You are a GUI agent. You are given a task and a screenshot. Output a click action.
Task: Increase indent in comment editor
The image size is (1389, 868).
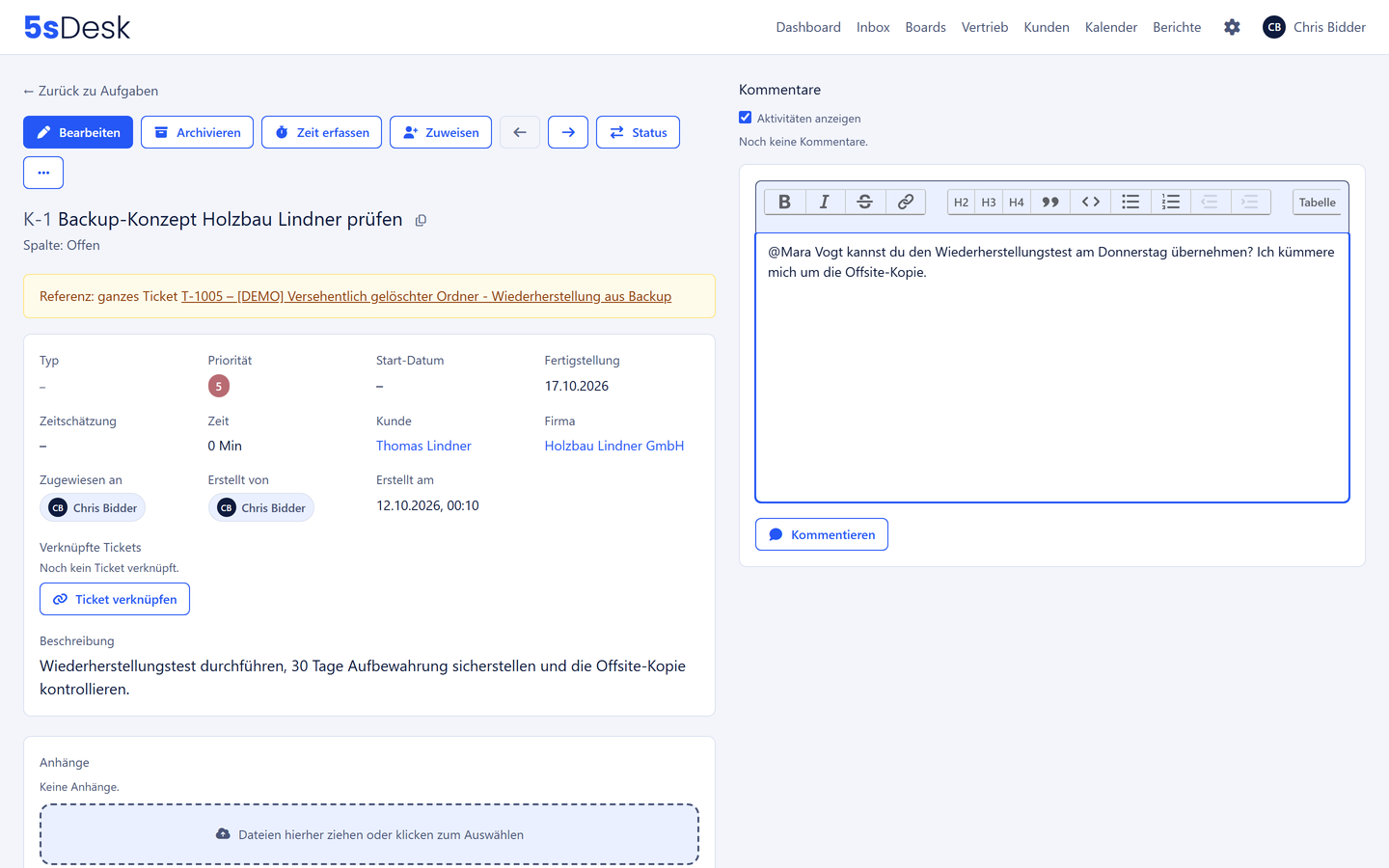tap(1250, 202)
